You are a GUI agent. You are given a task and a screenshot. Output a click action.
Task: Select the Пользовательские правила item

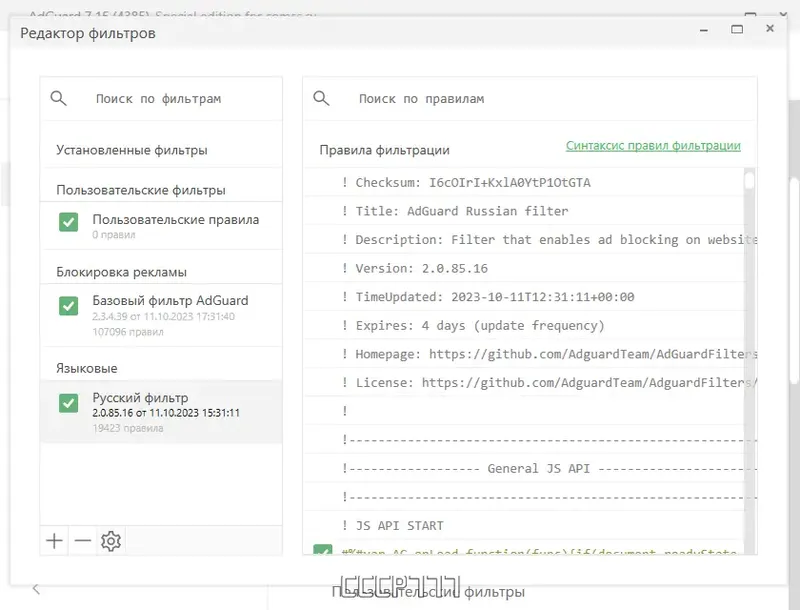pos(161,226)
